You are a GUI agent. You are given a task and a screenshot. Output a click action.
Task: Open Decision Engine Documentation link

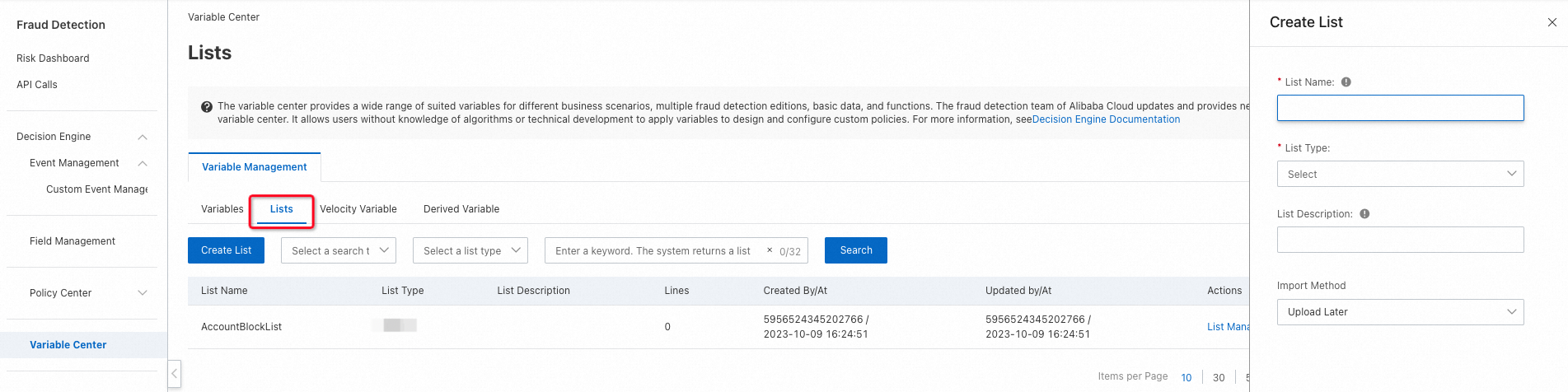[1106, 119]
